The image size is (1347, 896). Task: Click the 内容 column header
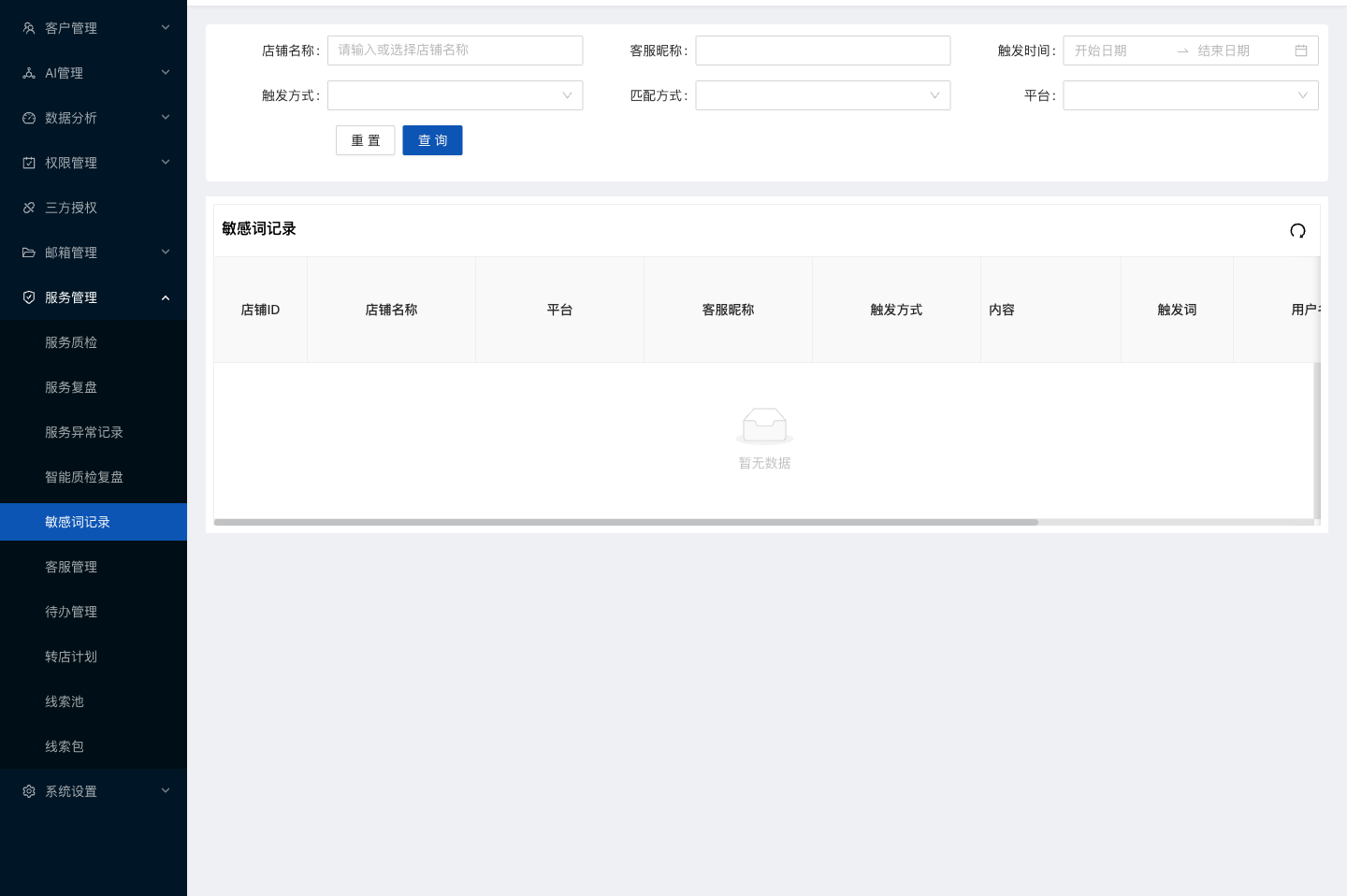pos(1050,310)
